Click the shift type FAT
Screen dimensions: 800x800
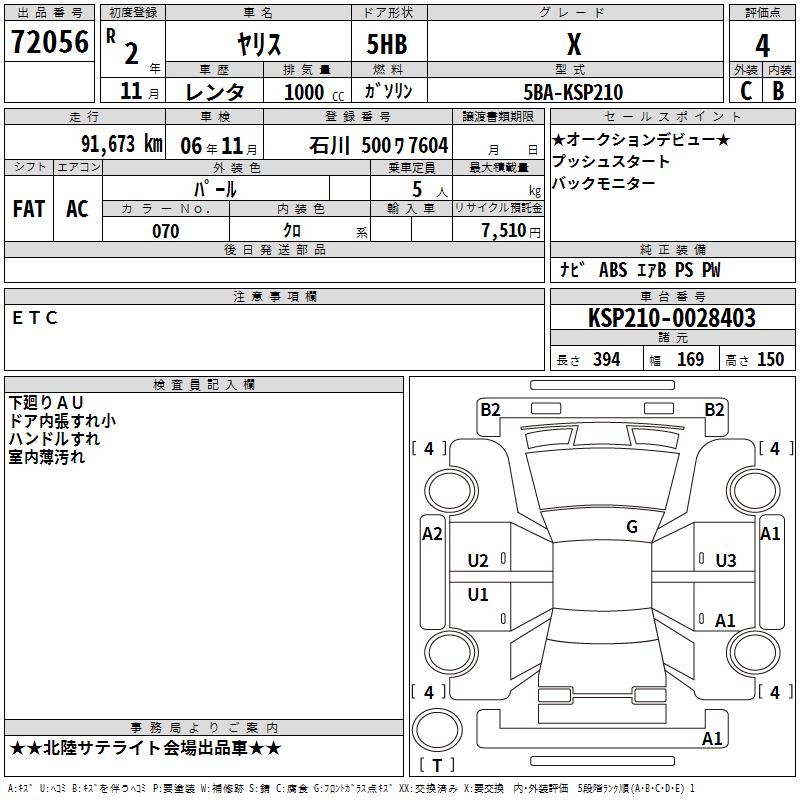click(29, 209)
